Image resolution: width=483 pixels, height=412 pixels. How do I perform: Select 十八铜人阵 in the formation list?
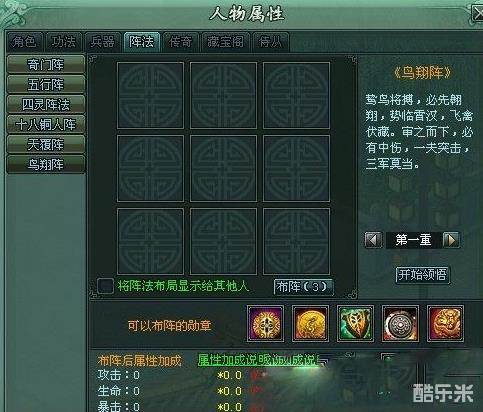tap(46, 124)
